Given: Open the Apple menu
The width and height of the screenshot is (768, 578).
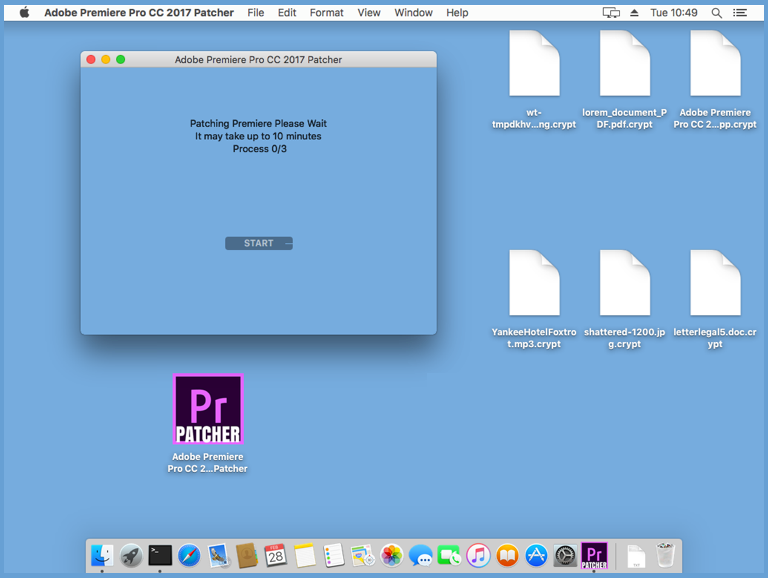Looking at the screenshot, I should pos(24,13).
